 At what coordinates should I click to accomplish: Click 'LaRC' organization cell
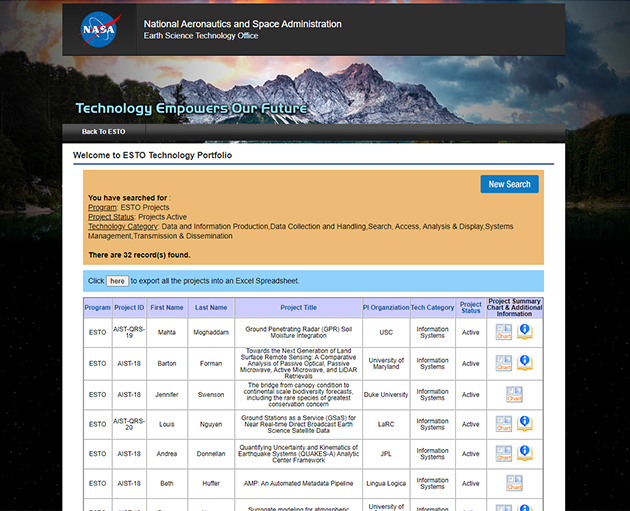point(386,424)
